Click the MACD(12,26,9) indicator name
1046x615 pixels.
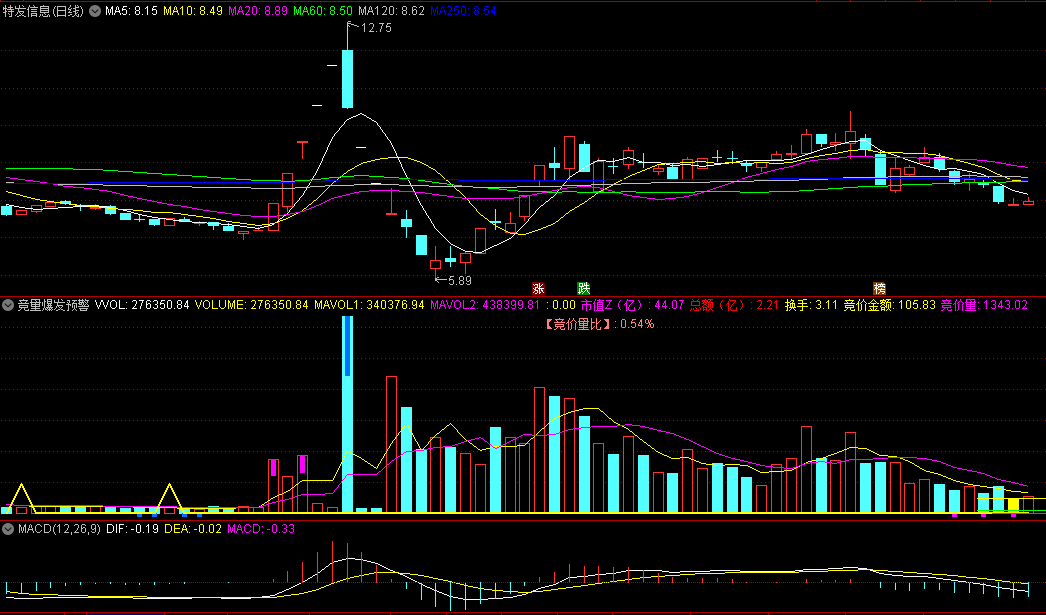(x=59, y=529)
